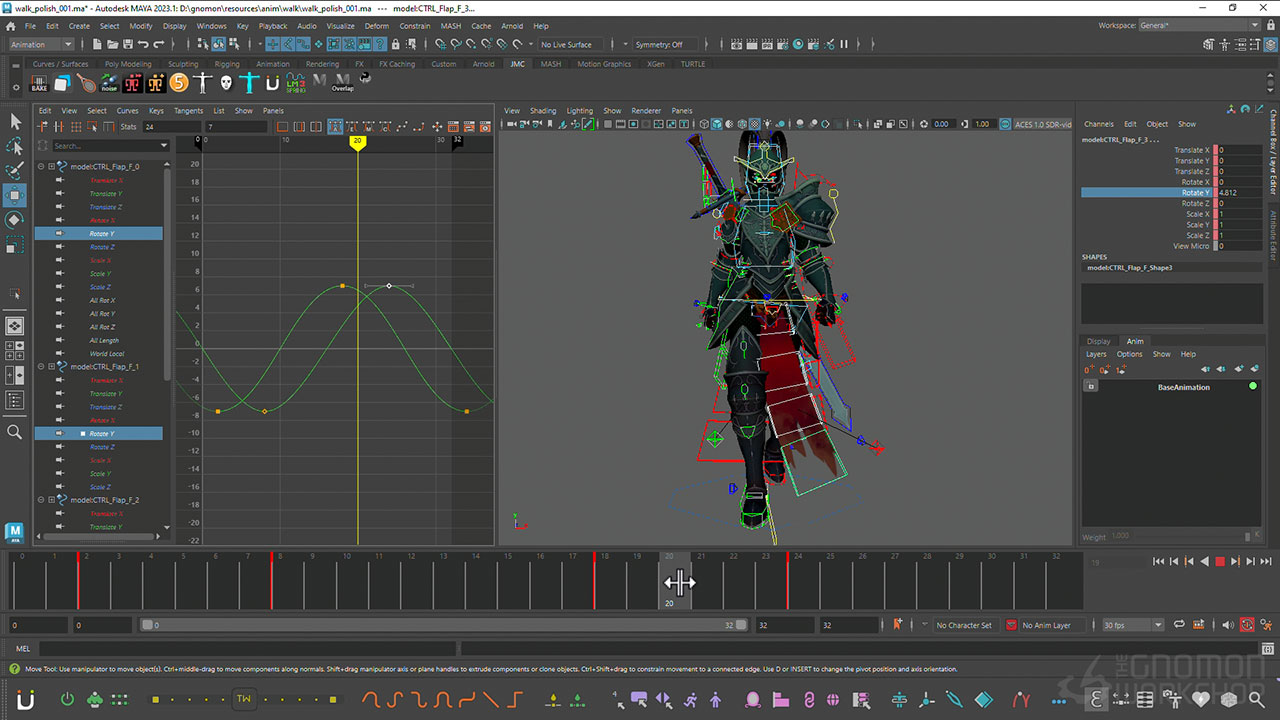Click the LM3 Spring shelf icon

click(x=295, y=83)
